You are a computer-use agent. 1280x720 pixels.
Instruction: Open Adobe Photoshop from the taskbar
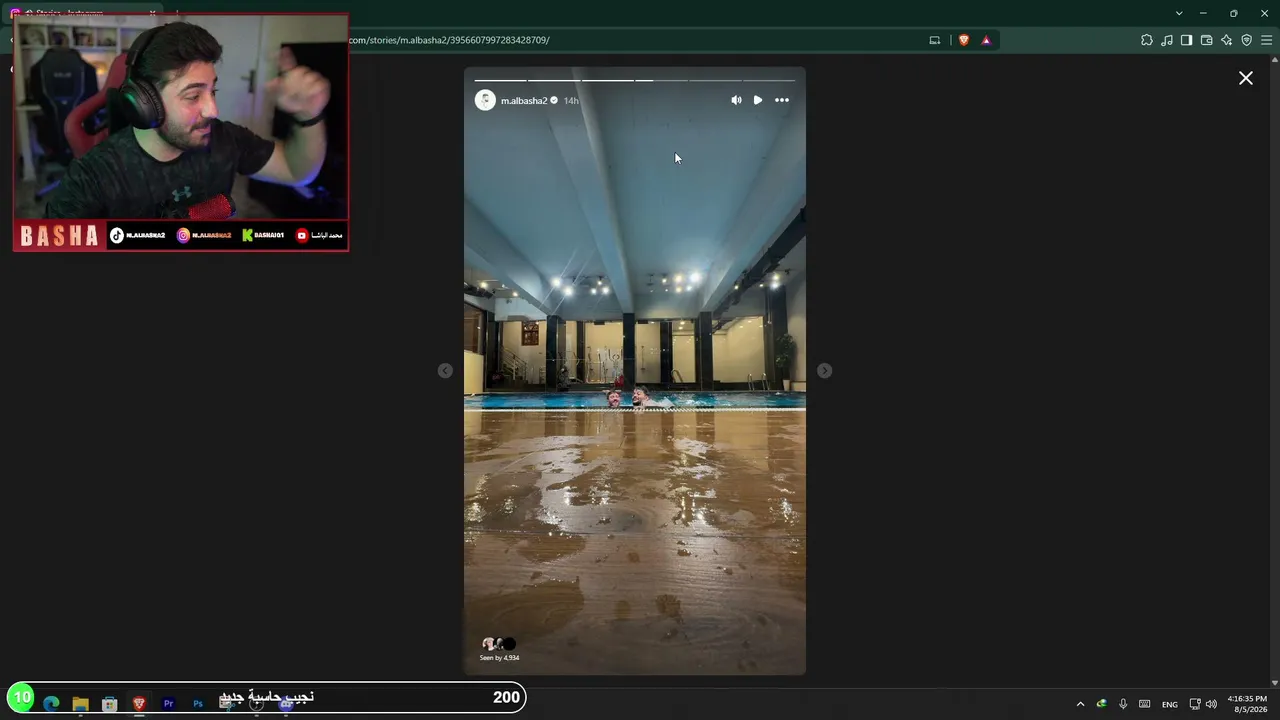tap(197, 703)
